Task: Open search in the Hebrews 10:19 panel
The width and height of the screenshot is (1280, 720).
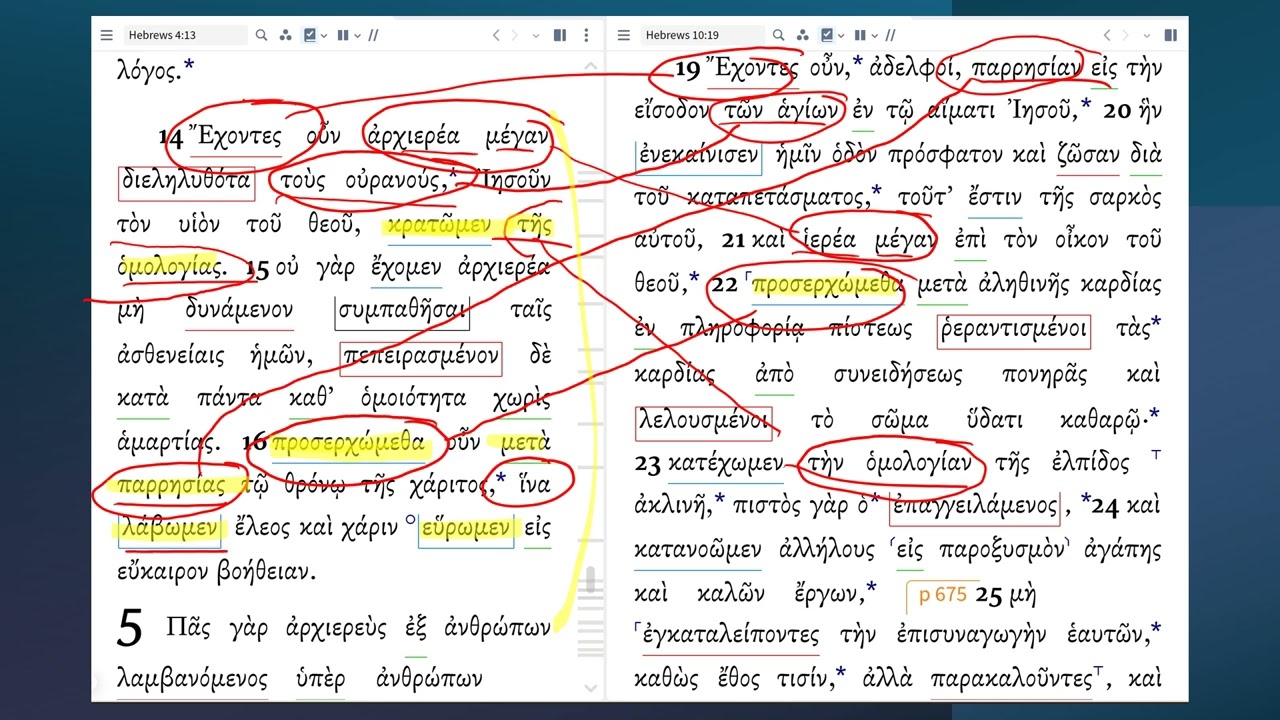Action: point(779,35)
